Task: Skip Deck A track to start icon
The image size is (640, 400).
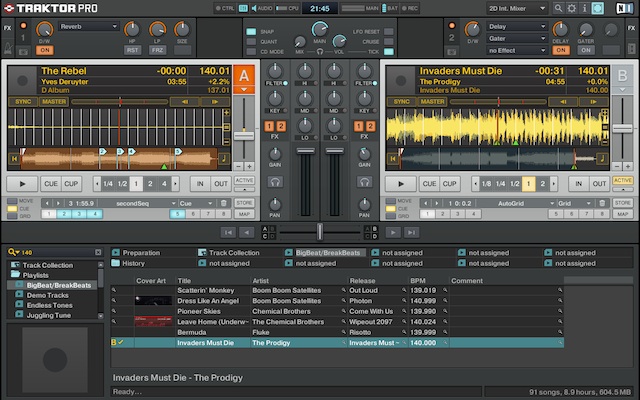Action: [x=14, y=158]
